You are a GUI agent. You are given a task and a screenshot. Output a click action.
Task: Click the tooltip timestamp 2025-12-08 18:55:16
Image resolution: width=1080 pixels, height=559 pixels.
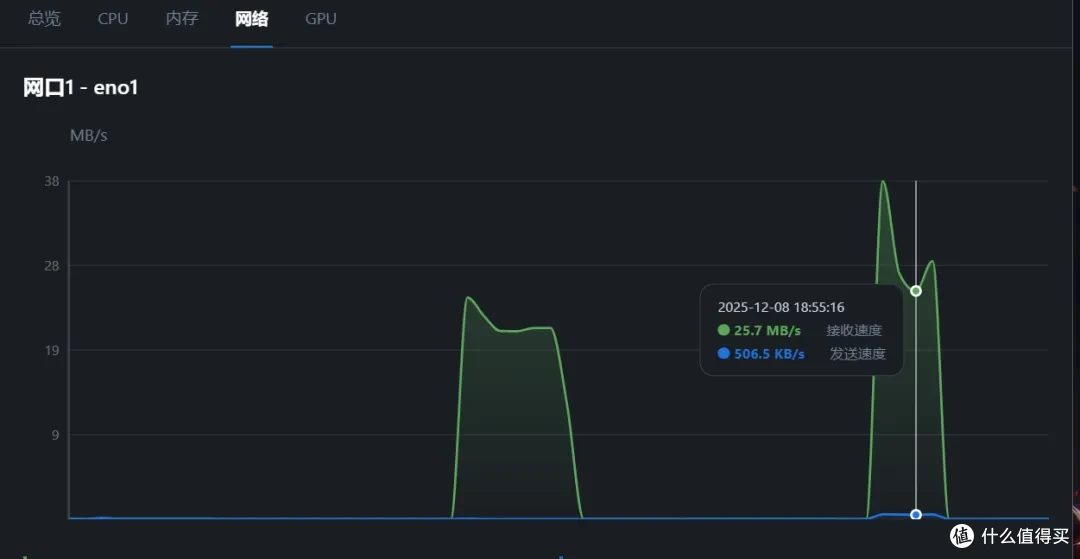781,307
